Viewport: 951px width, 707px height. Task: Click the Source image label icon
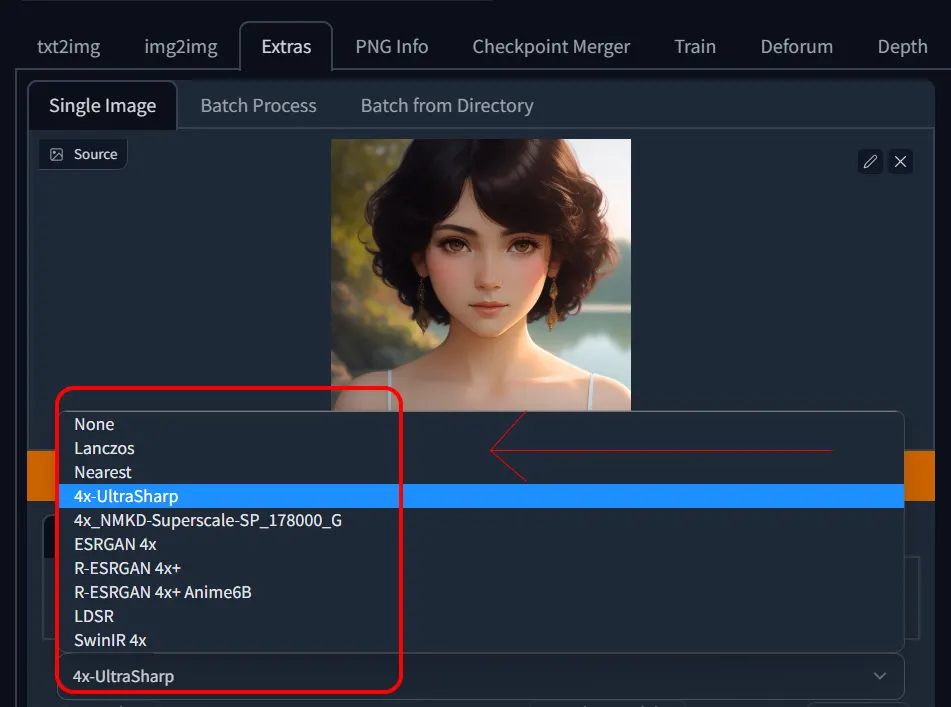[x=56, y=155]
